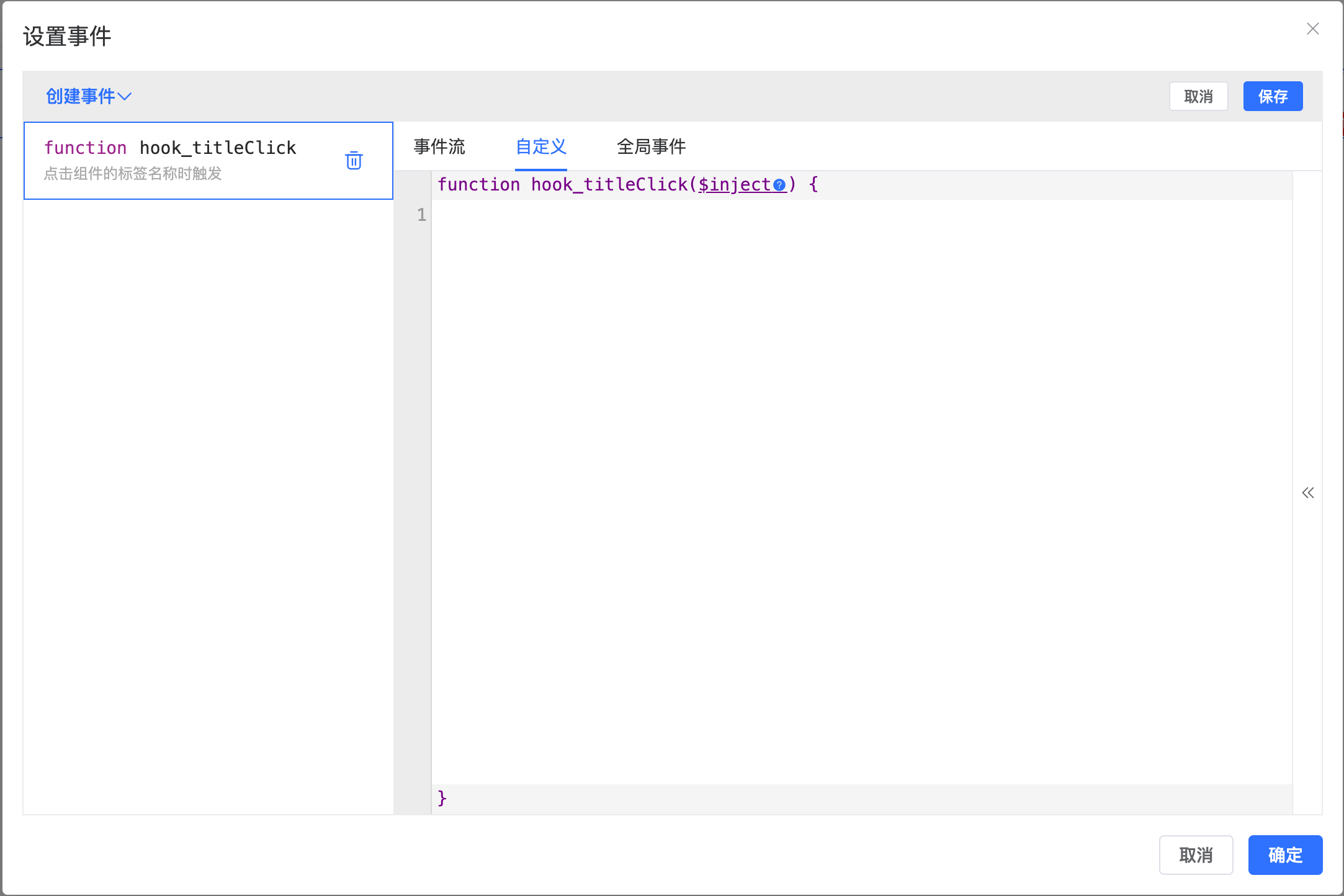Click the top toolbar 取消 button
1344x896 pixels.
1198,96
